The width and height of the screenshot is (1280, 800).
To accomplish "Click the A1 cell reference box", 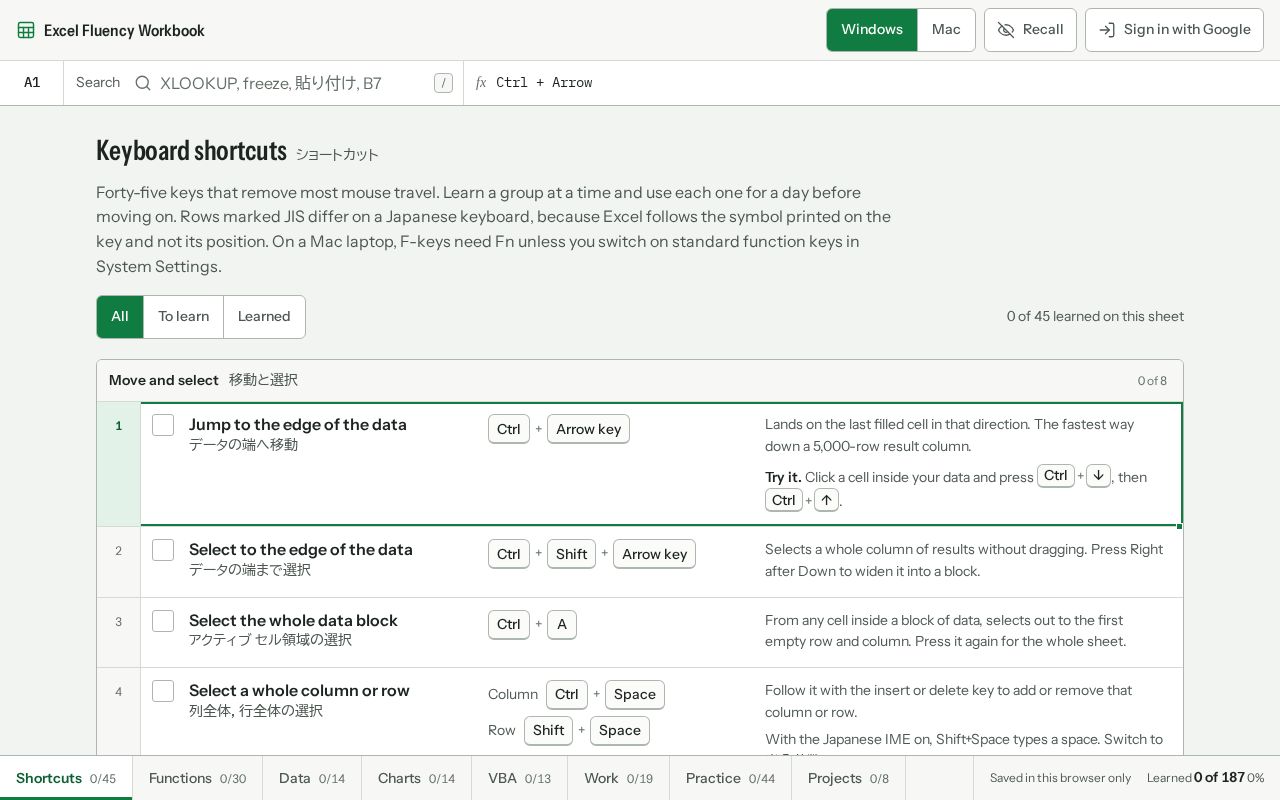I will [32, 83].
